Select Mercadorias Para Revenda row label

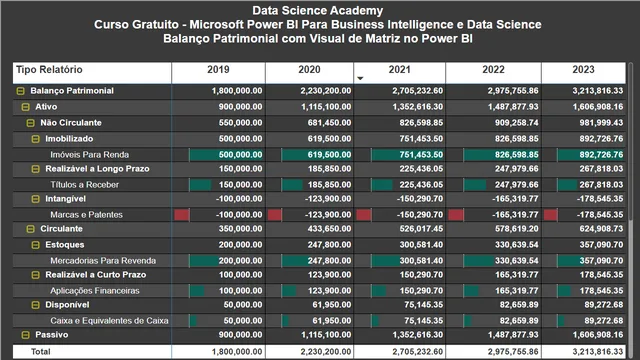click(103, 261)
